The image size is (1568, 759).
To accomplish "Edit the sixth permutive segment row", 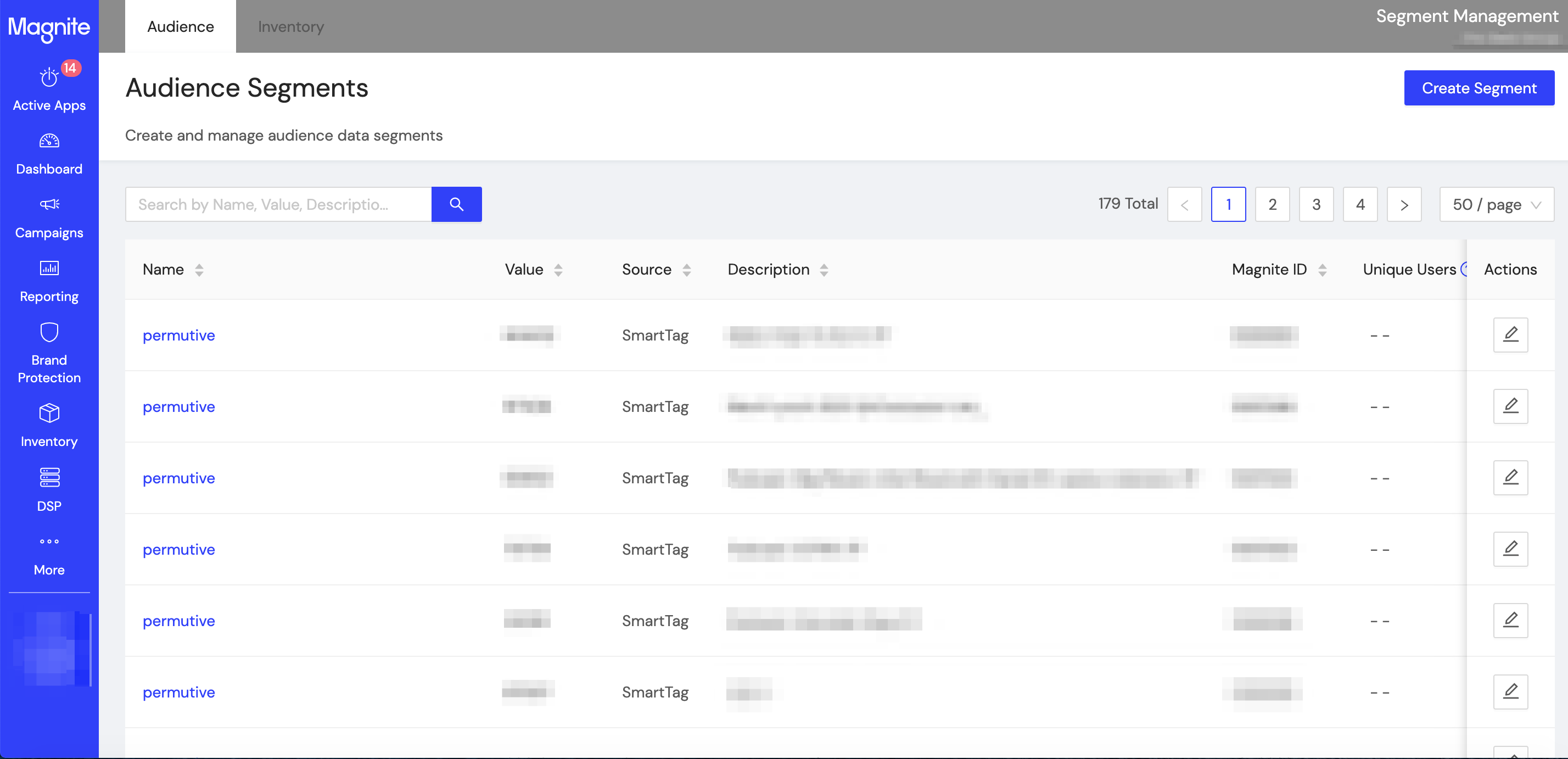I will pyautogui.click(x=1510, y=692).
